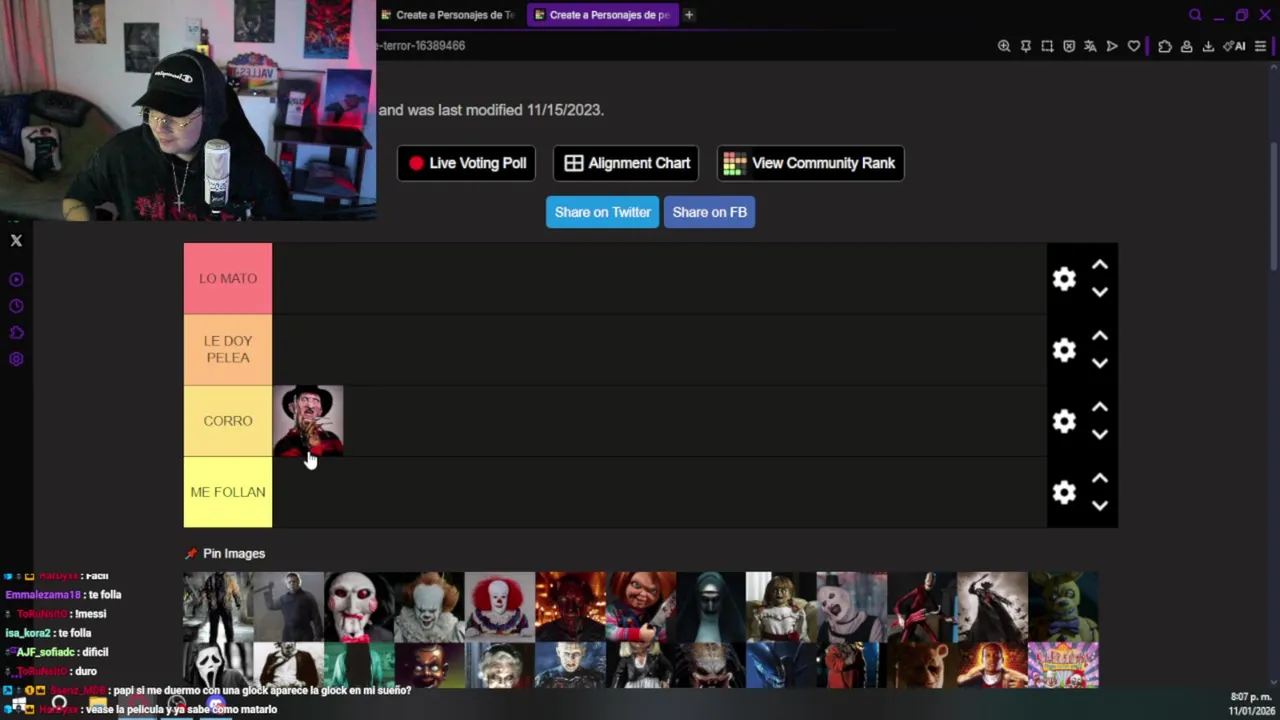Image resolution: width=1280 pixels, height=720 pixels.
Task: Open settings gear for CORRO tier
Action: (1064, 421)
